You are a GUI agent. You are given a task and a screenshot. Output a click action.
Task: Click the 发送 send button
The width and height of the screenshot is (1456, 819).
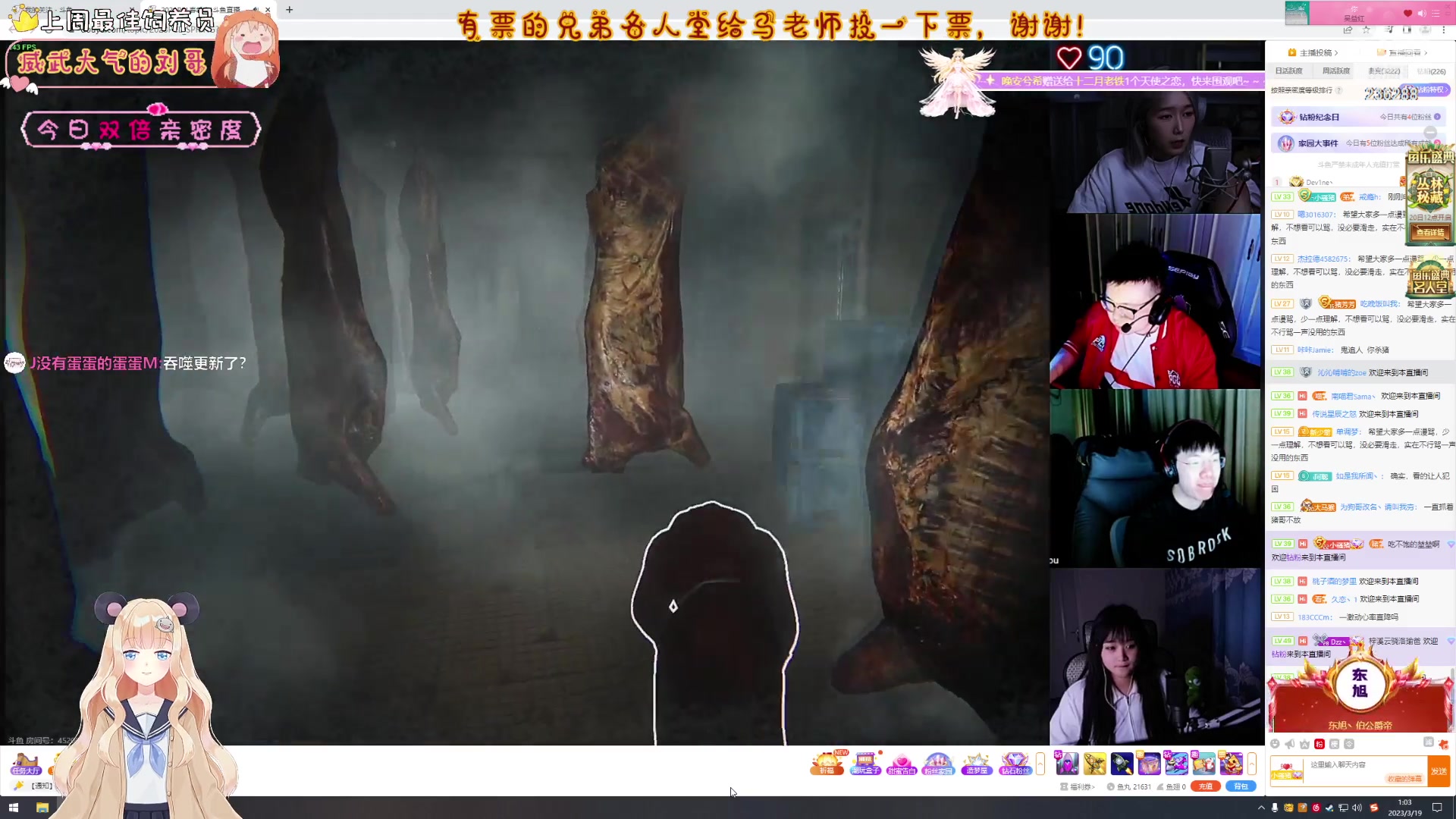coord(1439,771)
